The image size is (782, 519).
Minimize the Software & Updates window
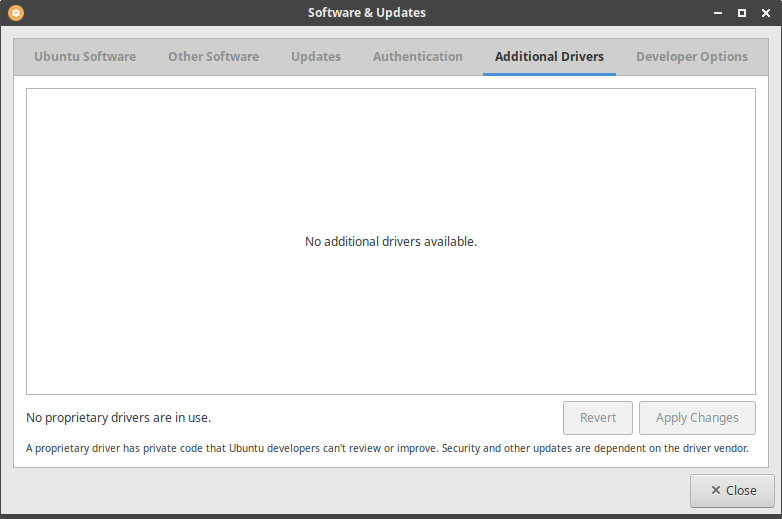point(717,13)
